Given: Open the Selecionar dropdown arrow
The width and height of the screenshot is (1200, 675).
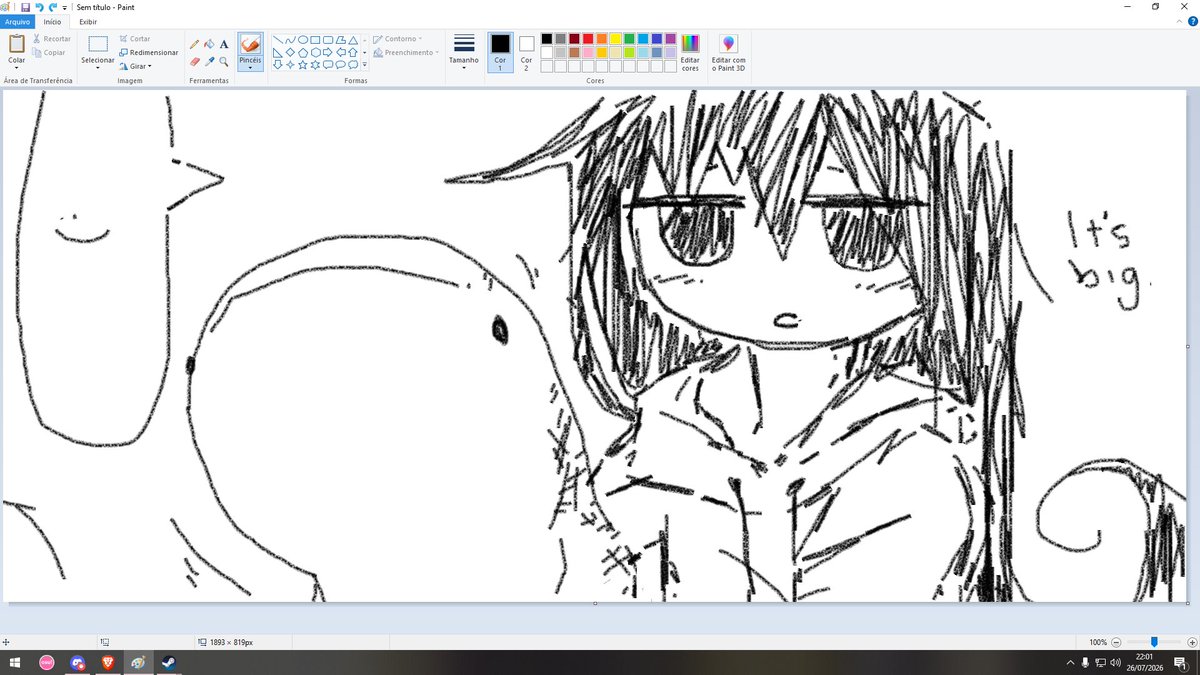Looking at the screenshot, I should (98, 68).
